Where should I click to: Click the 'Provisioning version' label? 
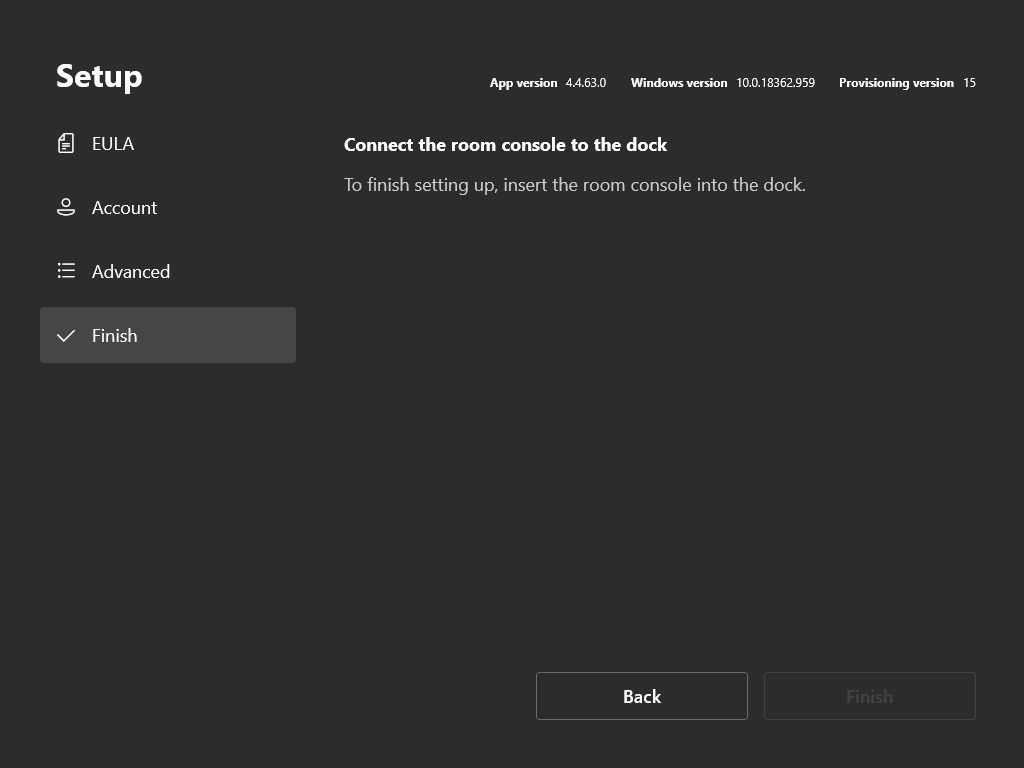click(x=896, y=83)
